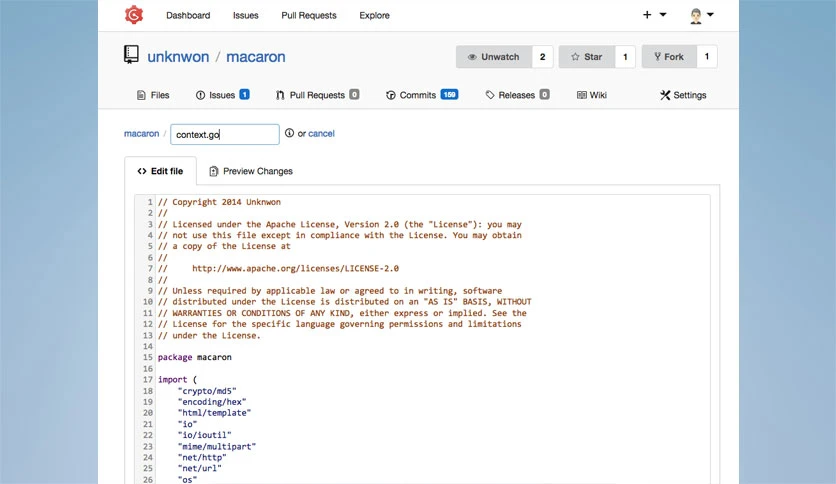The image size is (836, 484).
Task: Click the macaron breadcrumb link
Action: coord(141,133)
